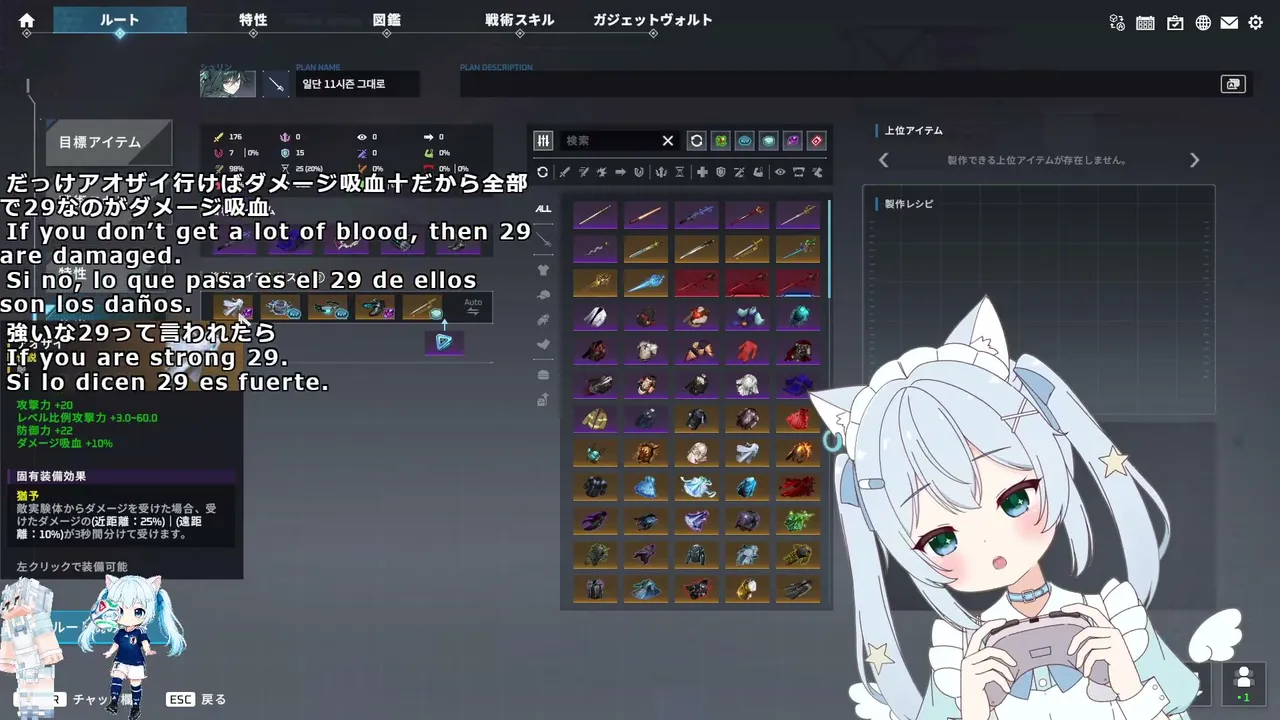The image size is (1280, 720).
Task: Toggle the sword attack stat filter
Action: point(564,172)
